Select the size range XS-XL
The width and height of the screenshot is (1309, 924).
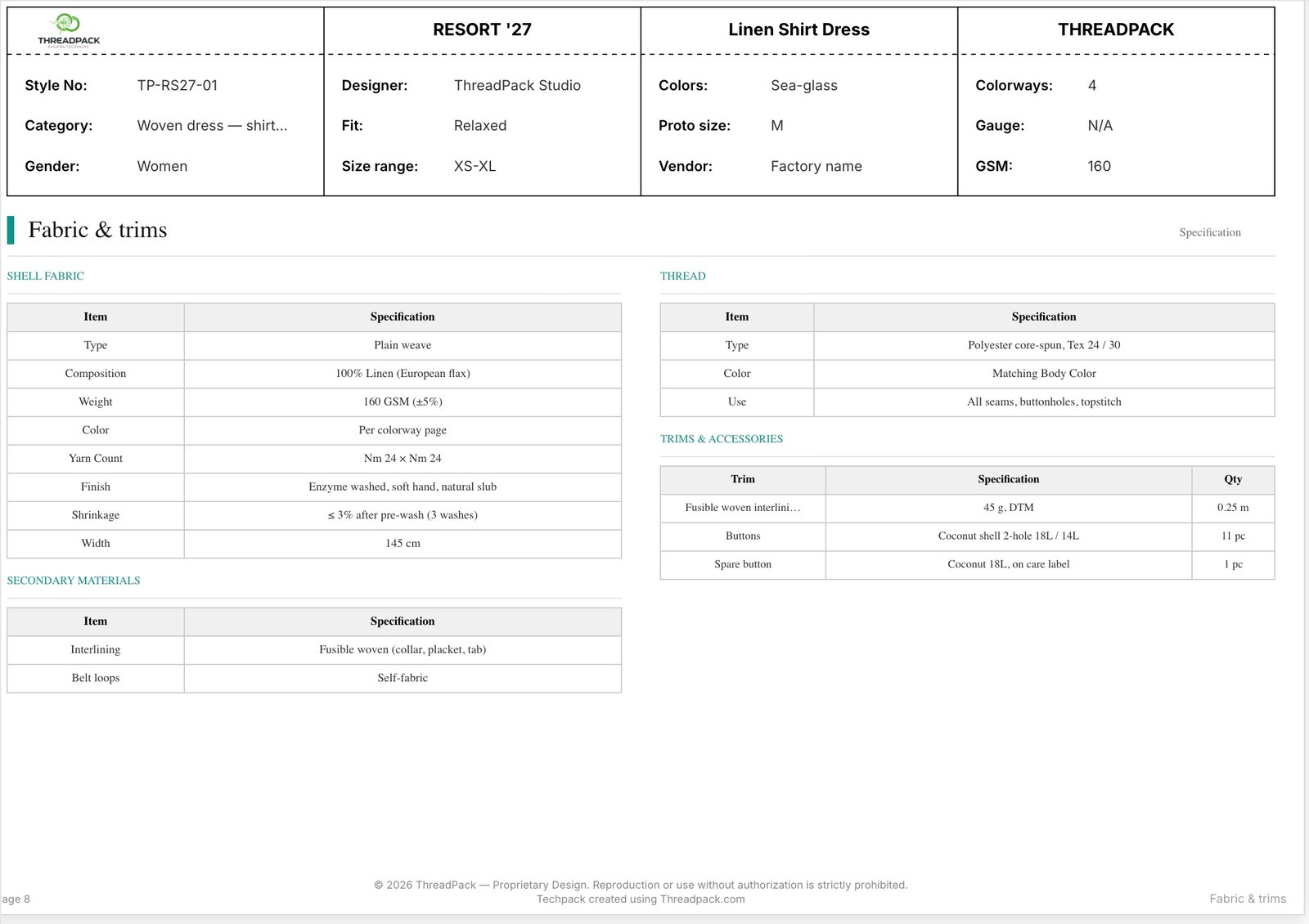(475, 166)
